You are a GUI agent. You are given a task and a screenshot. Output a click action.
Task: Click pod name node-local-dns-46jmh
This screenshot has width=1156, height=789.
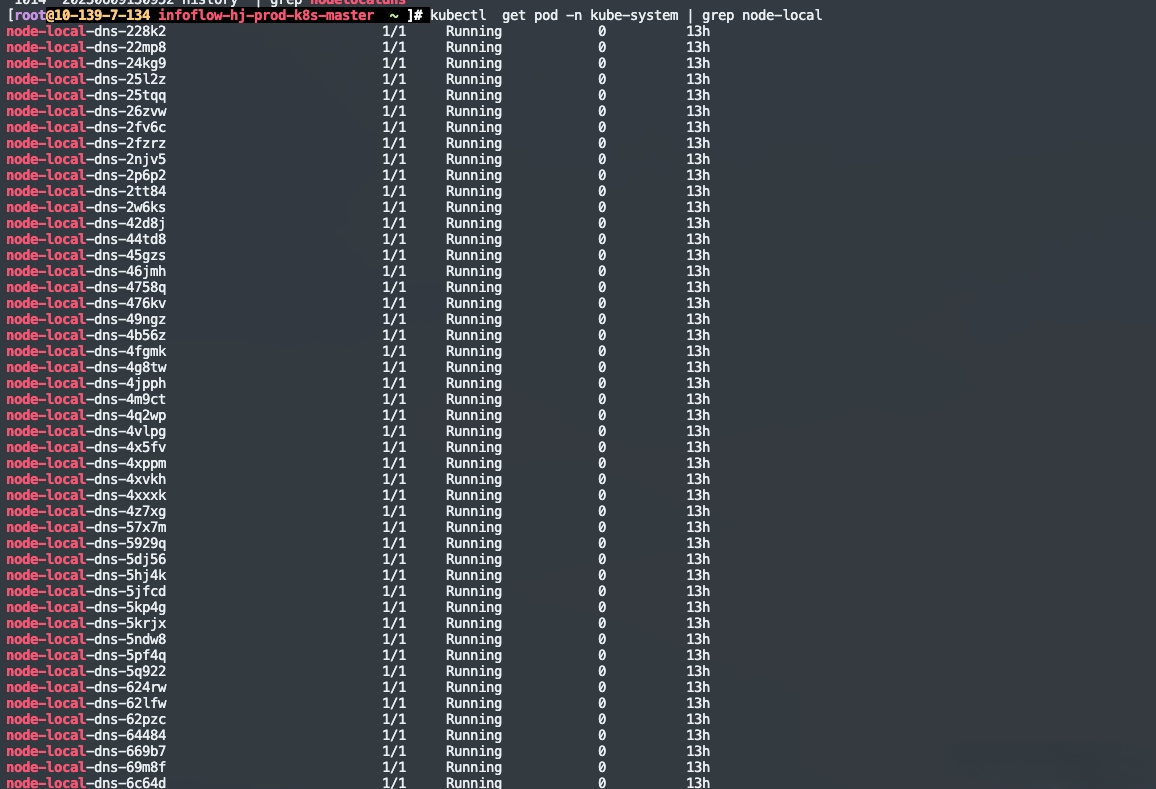[x=86, y=271]
